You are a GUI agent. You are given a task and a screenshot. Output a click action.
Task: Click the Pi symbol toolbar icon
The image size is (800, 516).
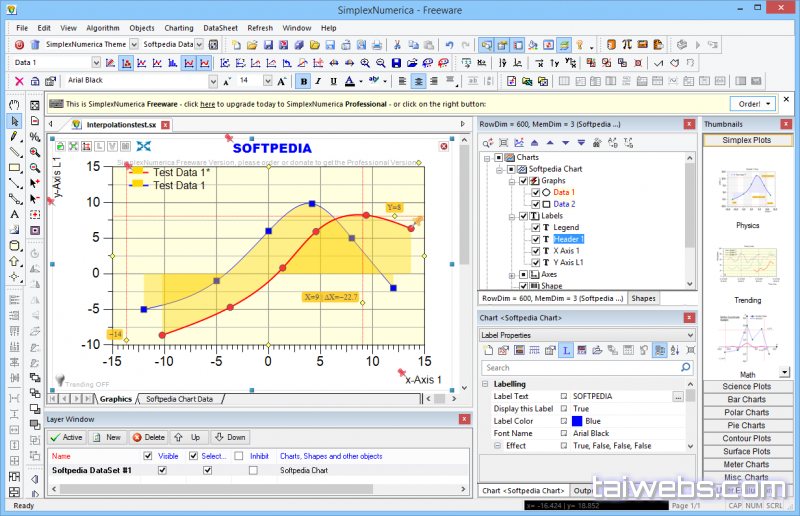click(626, 45)
